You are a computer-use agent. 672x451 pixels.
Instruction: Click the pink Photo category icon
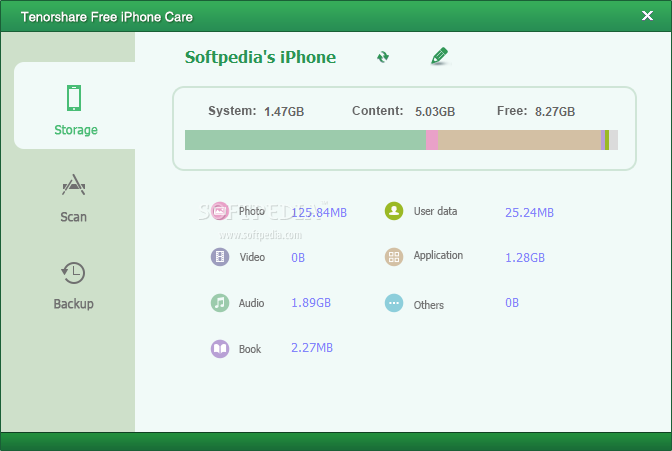point(220,211)
